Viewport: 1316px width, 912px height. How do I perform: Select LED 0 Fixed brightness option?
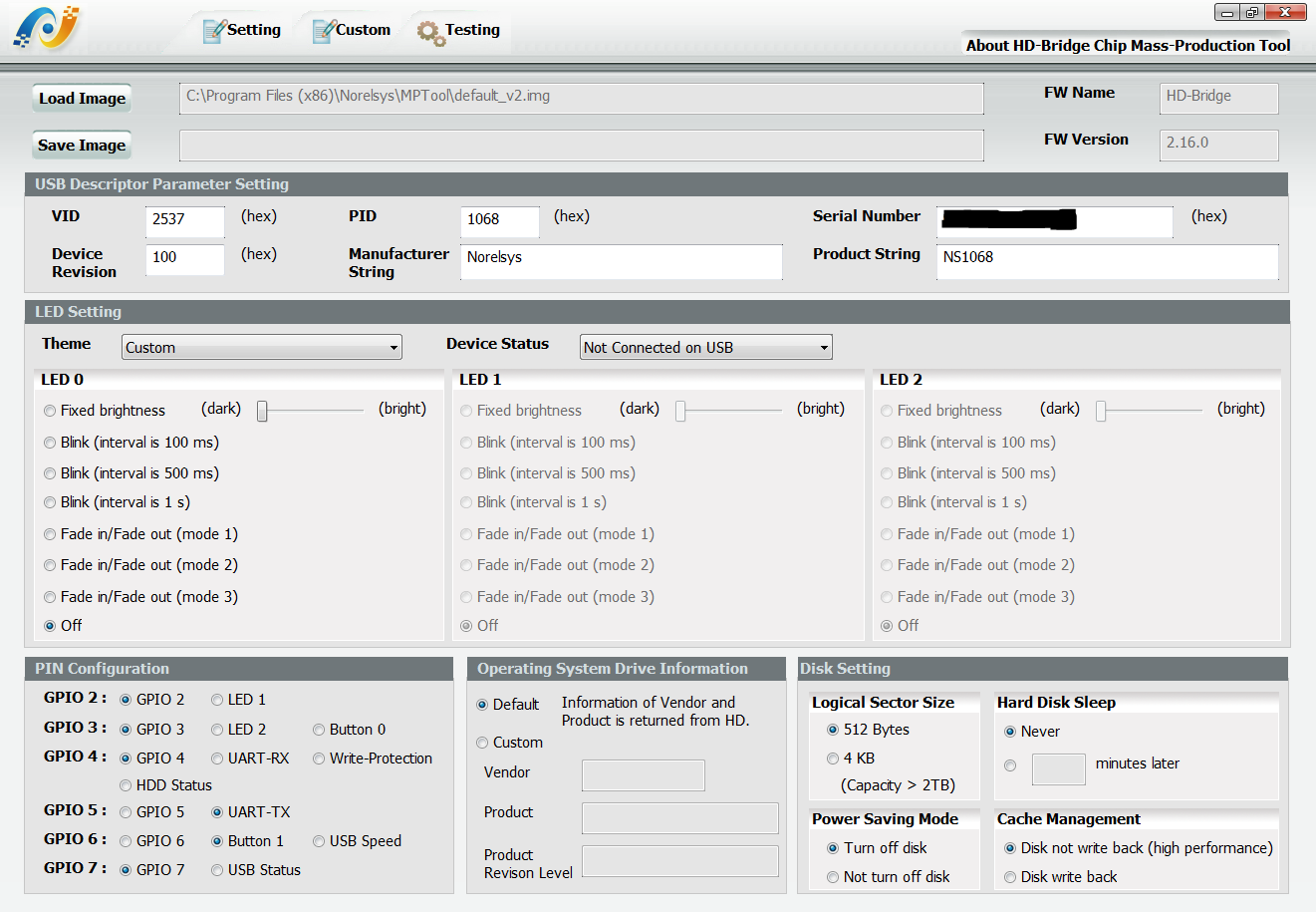[105, 411]
